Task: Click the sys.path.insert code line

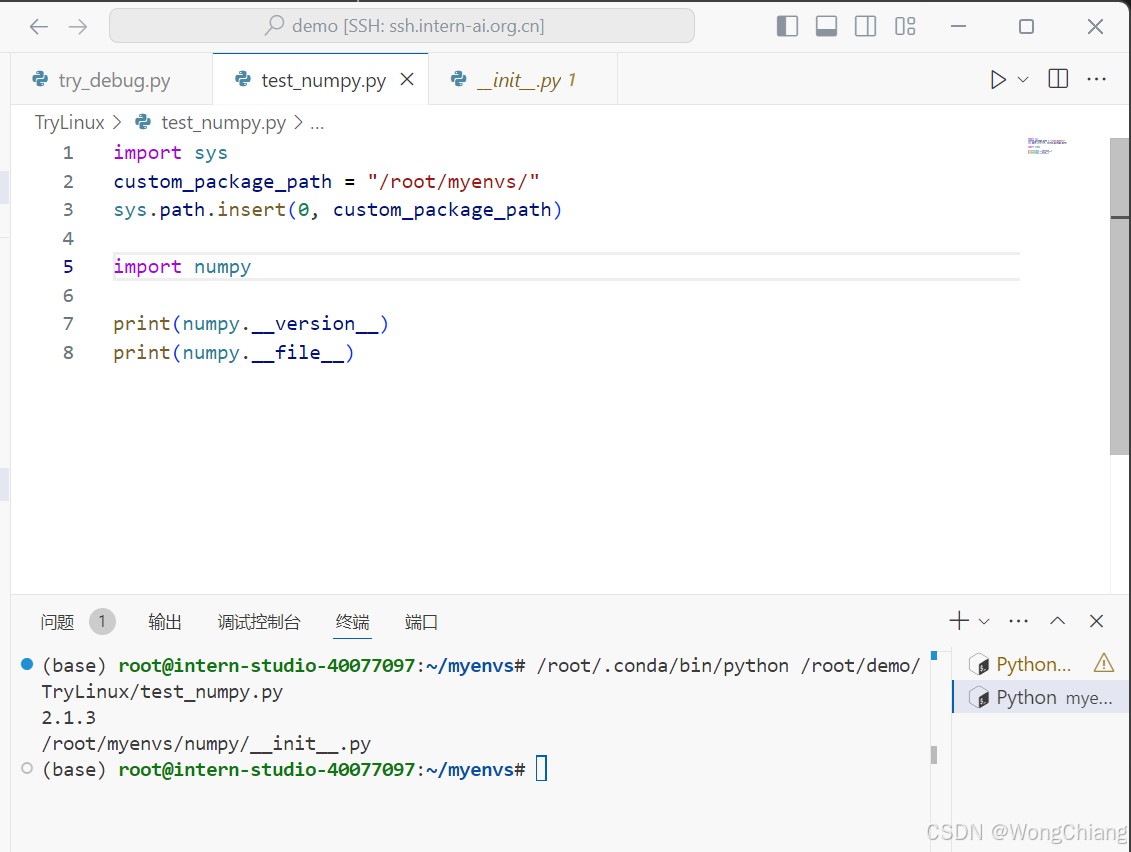Action: 337,210
